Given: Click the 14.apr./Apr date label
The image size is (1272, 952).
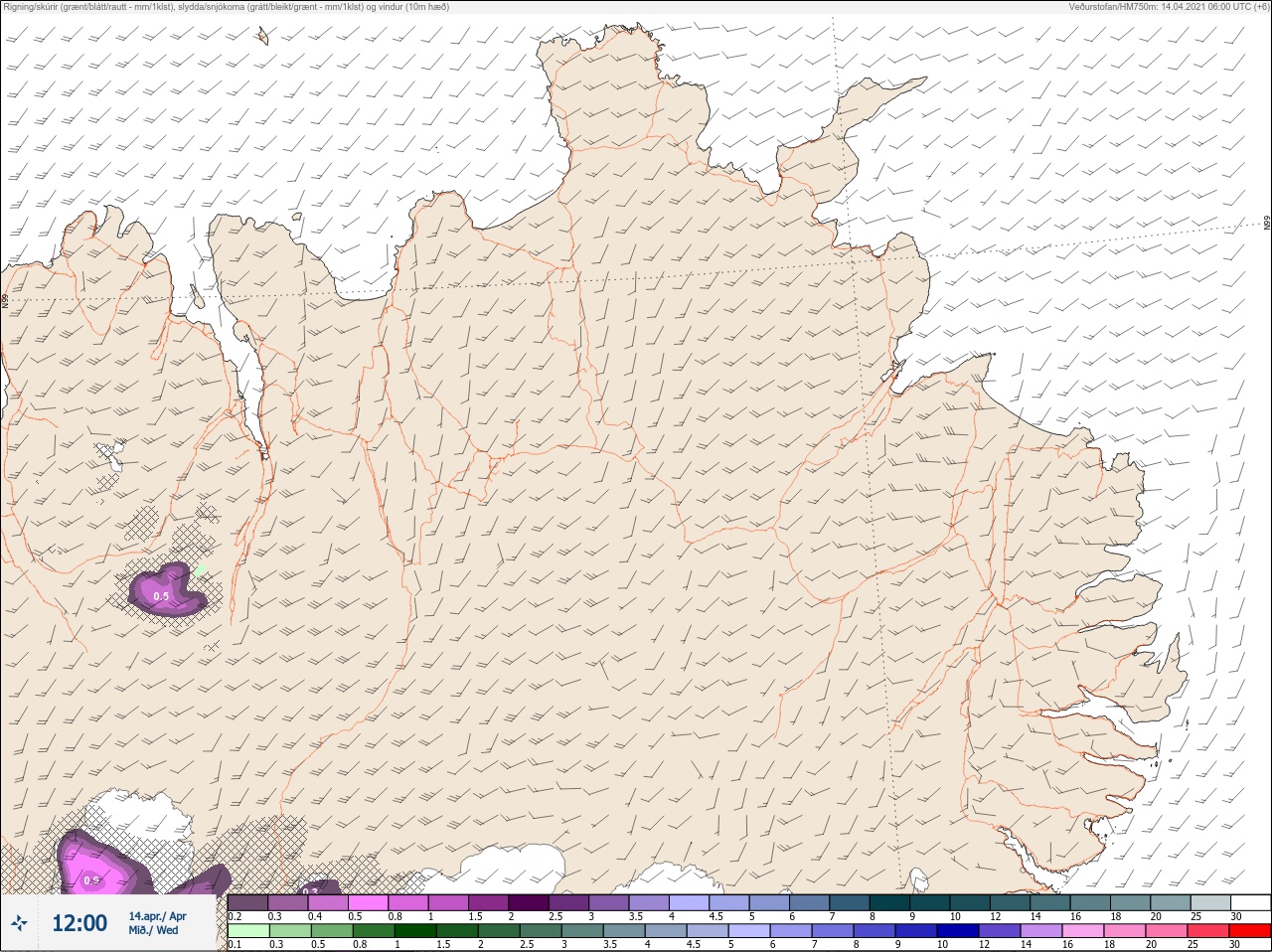Looking at the screenshot, I should click(157, 916).
